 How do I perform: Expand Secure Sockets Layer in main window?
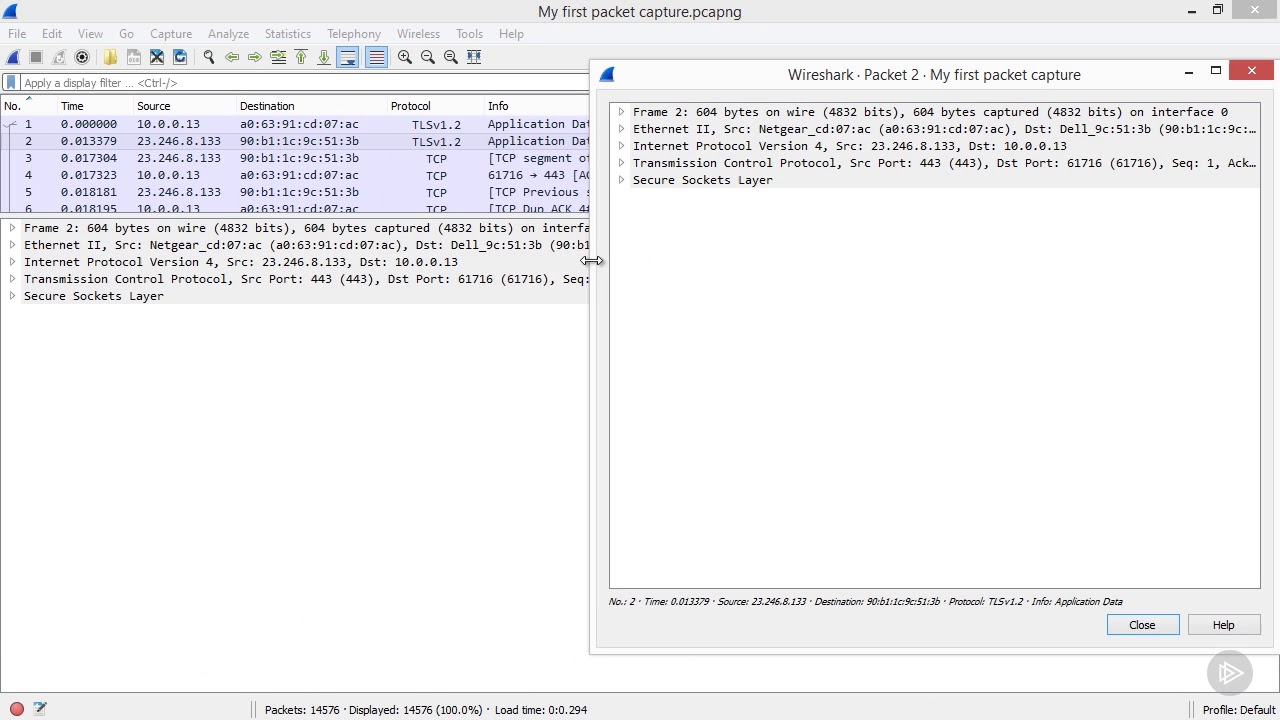[12, 296]
